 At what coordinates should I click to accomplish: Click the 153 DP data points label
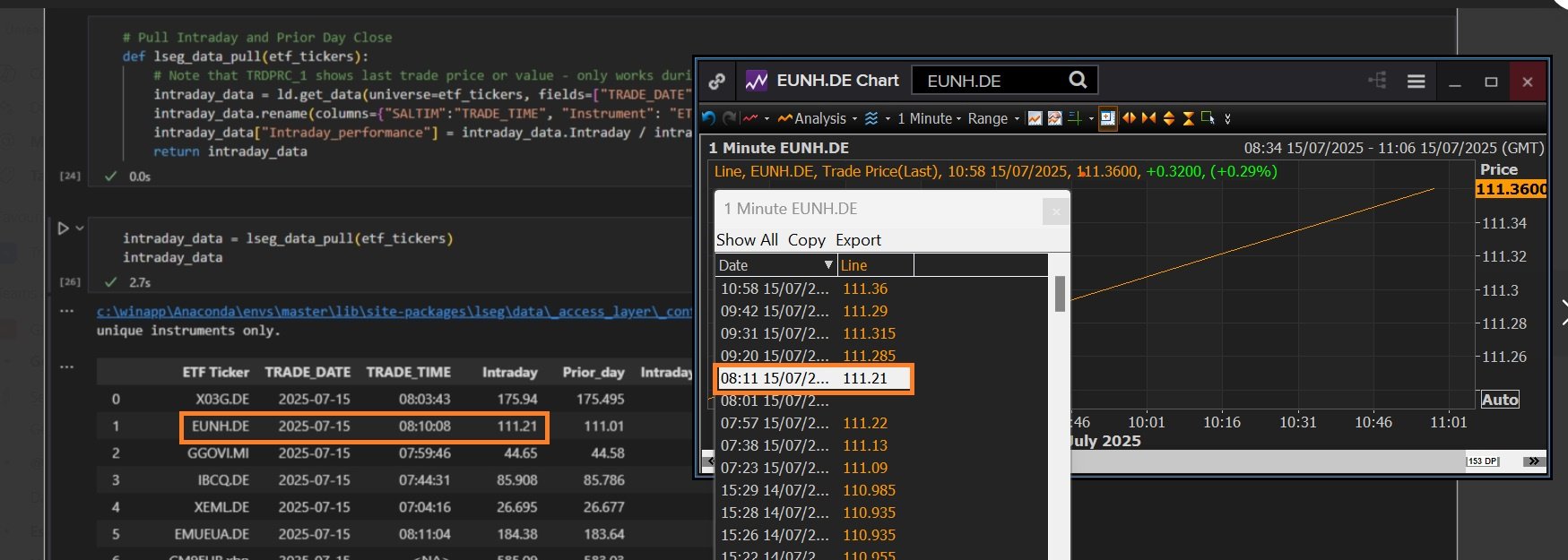click(1482, 461)
